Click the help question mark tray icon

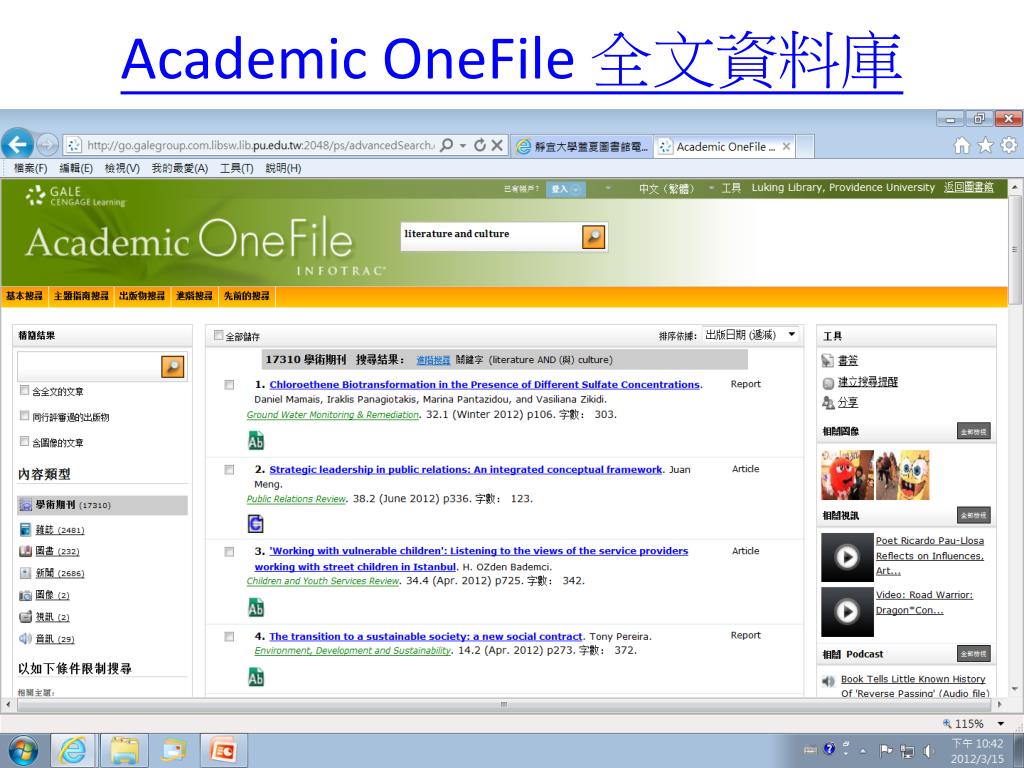[829, 749]
